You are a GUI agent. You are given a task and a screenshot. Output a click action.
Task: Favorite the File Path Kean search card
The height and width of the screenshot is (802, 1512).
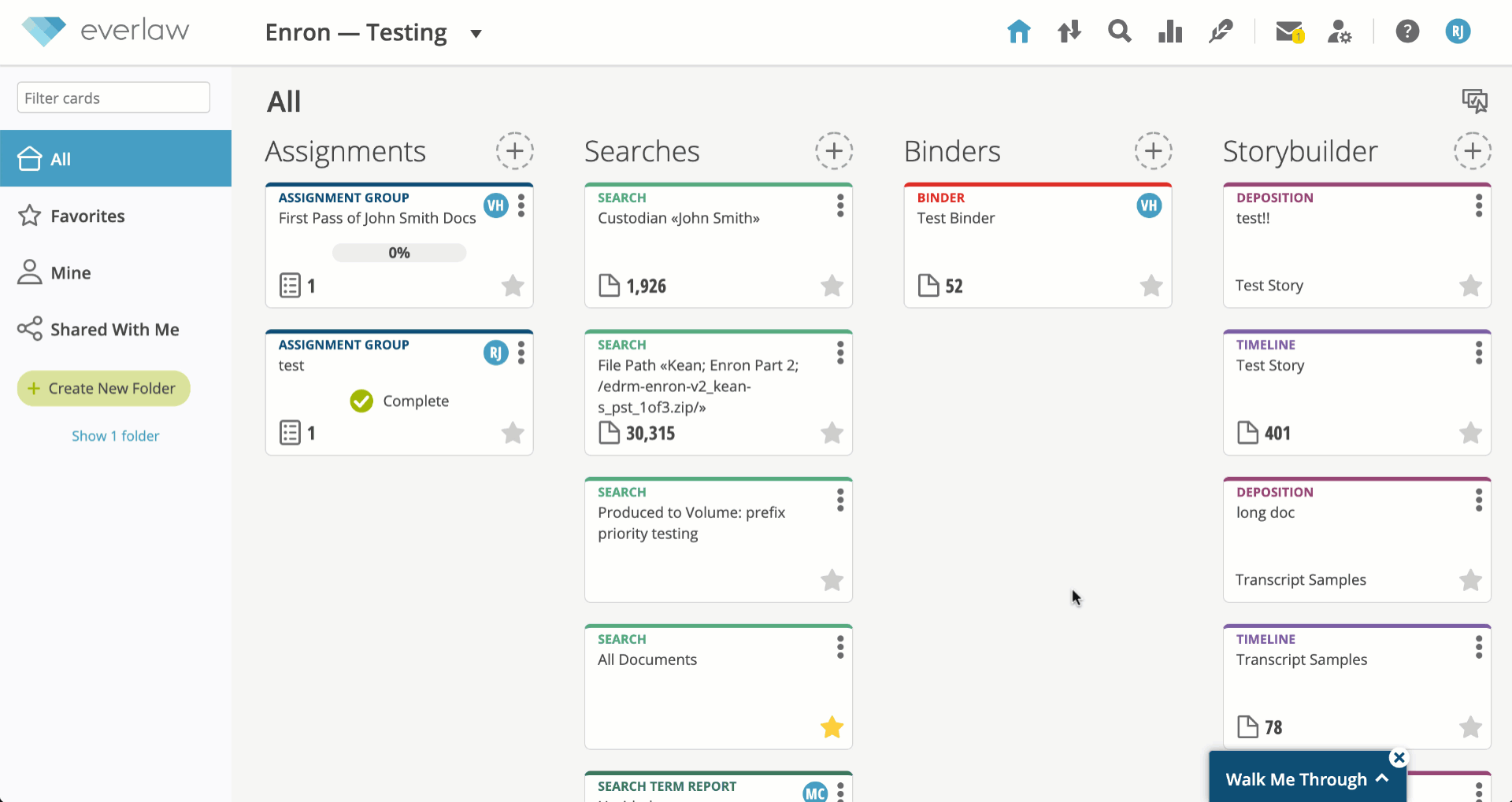(832, 432)
